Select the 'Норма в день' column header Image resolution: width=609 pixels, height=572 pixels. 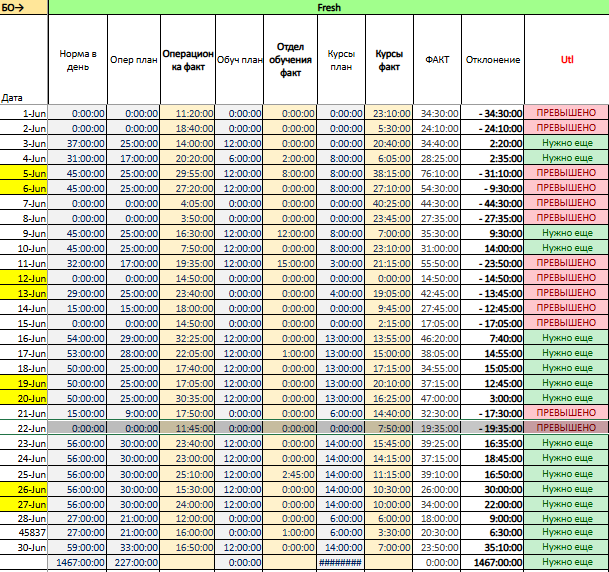point(78,60)
